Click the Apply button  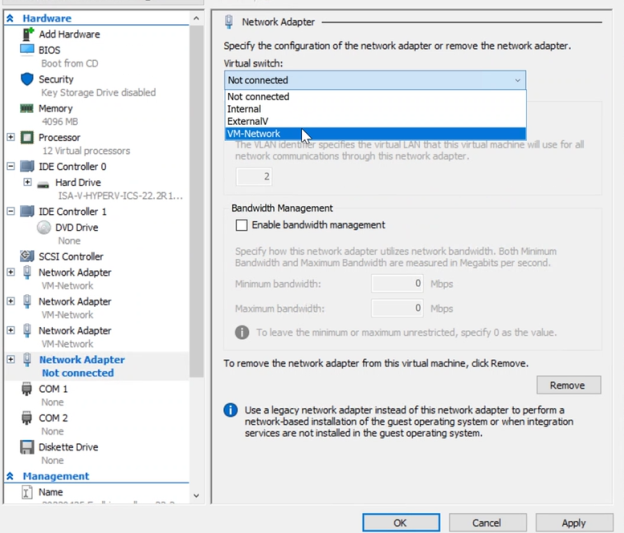tap(574, 523)
